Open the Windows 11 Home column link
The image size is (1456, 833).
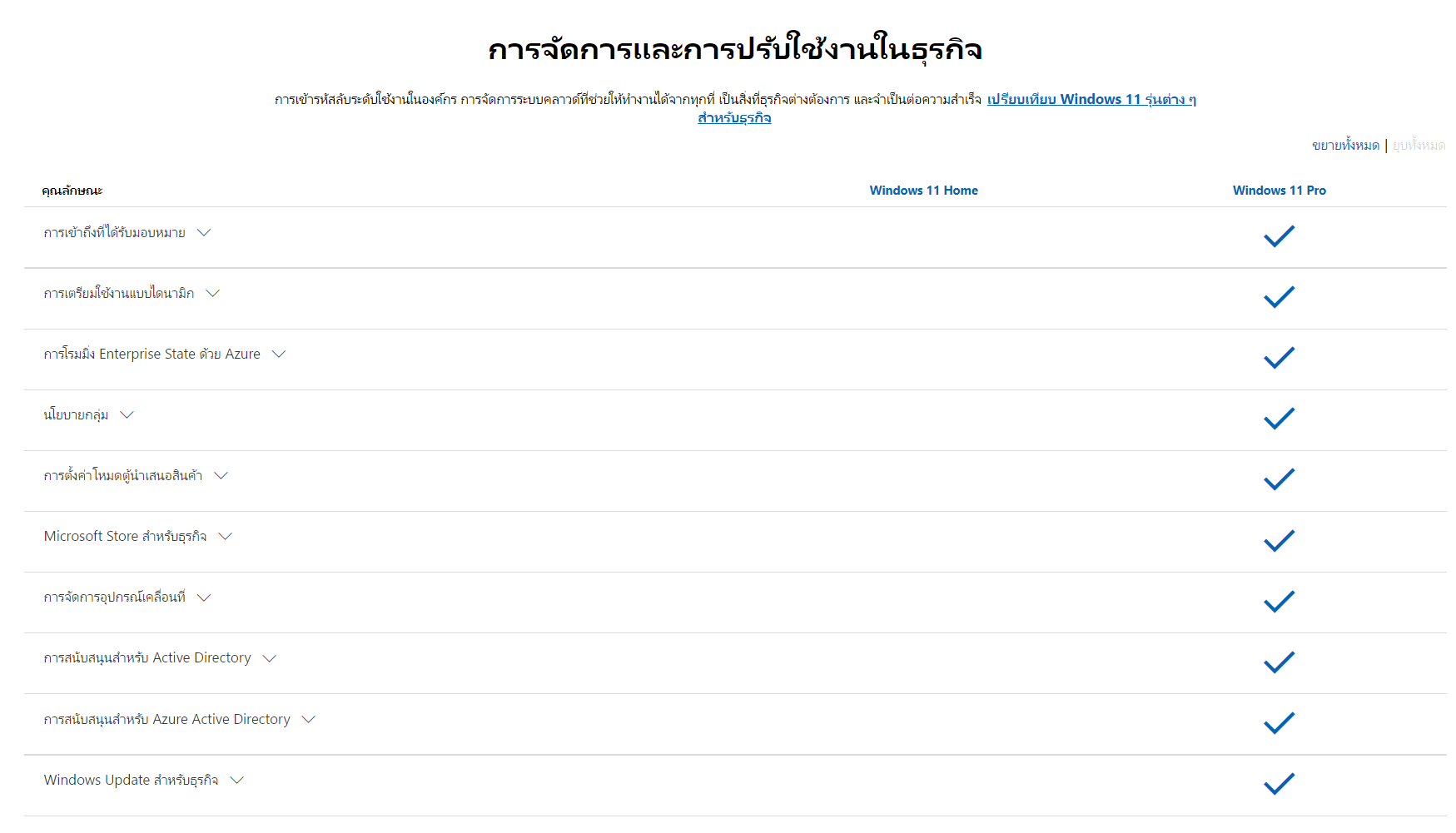click(923, 191)
